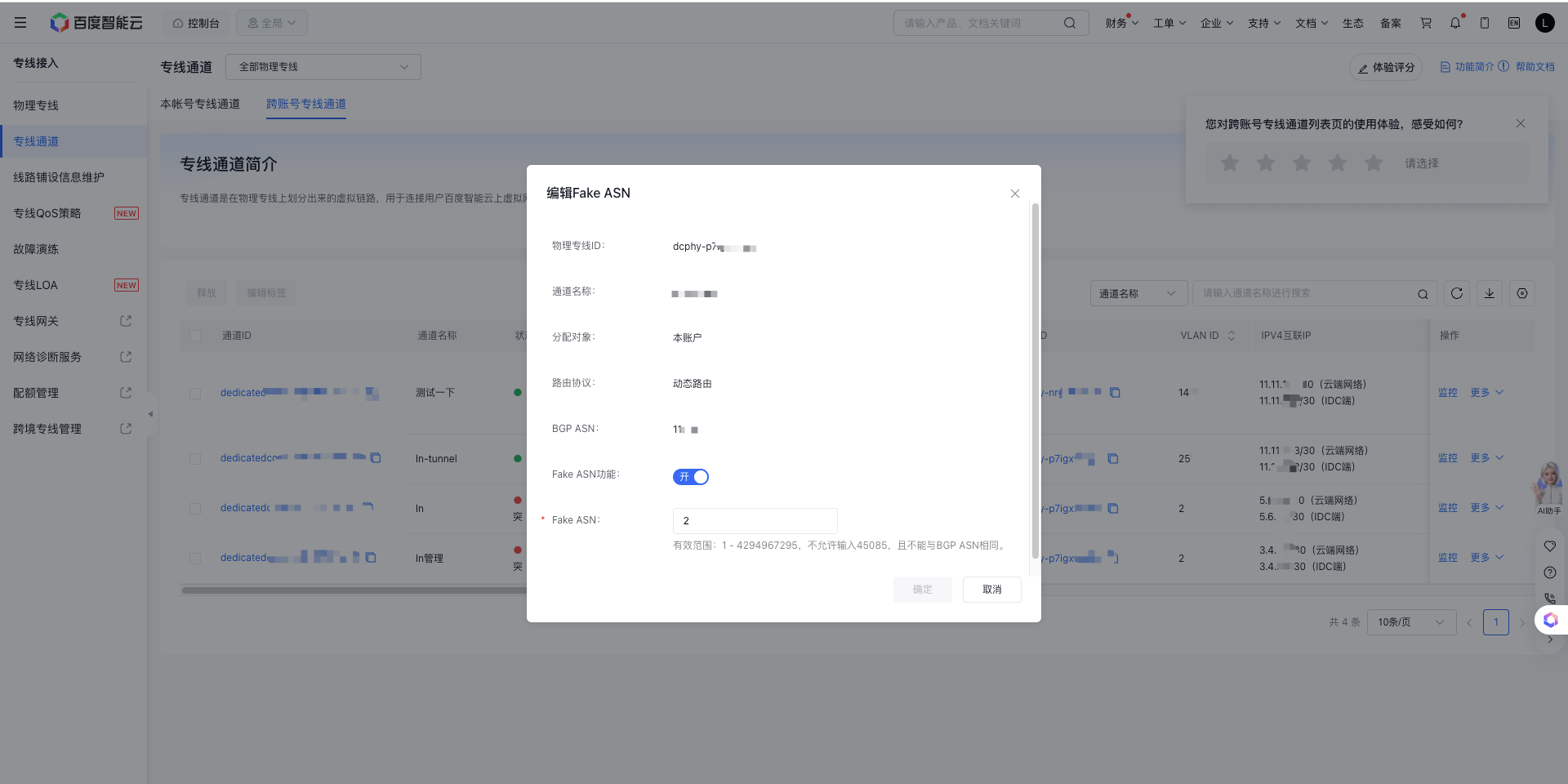Open the 全部物理专线 dropdown
Image resolution: width=1568 pixels, height=784 pixels.
(x=323, y=67)
